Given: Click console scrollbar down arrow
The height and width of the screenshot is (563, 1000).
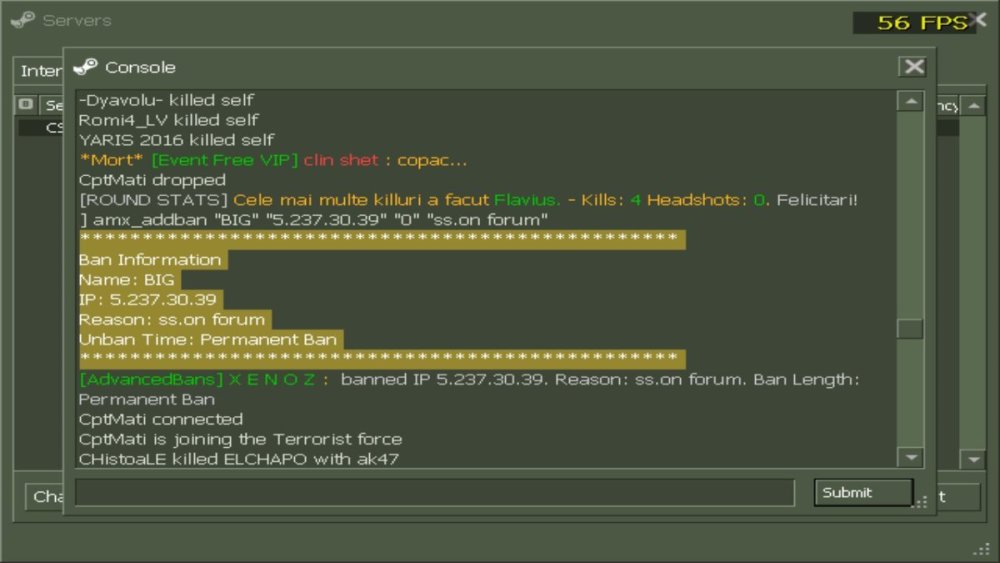Looking at the screenshot, I should tap(911, 457).
